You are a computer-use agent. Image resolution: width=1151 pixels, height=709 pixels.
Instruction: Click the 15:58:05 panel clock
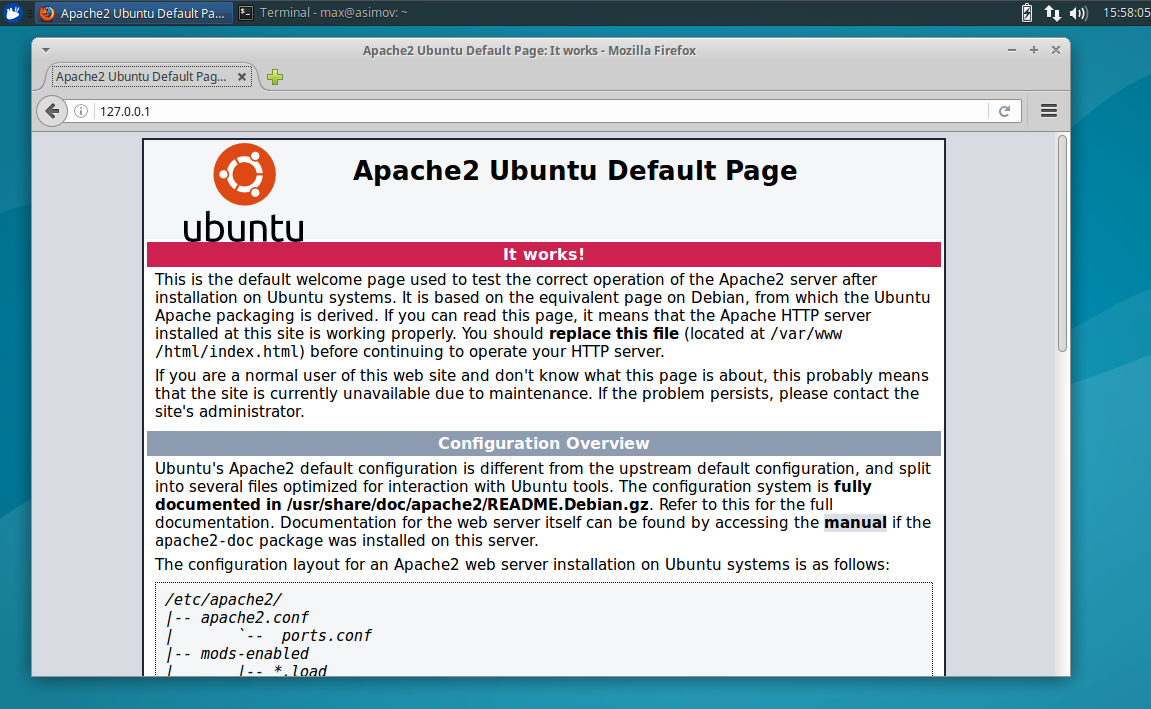click(1126, 12)
